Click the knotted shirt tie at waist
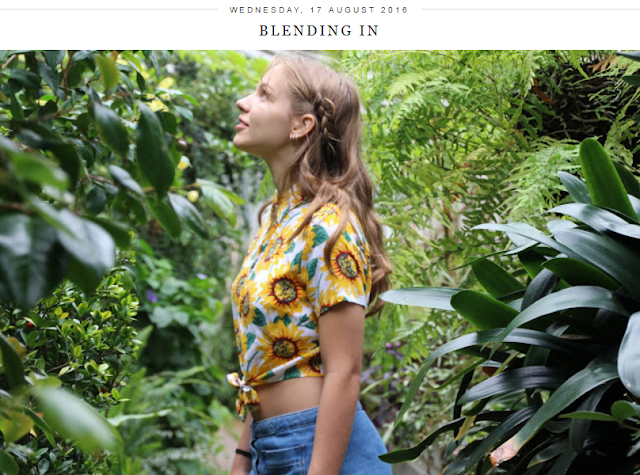Screen dimensions: 640x475 click(x=246, y=394)
